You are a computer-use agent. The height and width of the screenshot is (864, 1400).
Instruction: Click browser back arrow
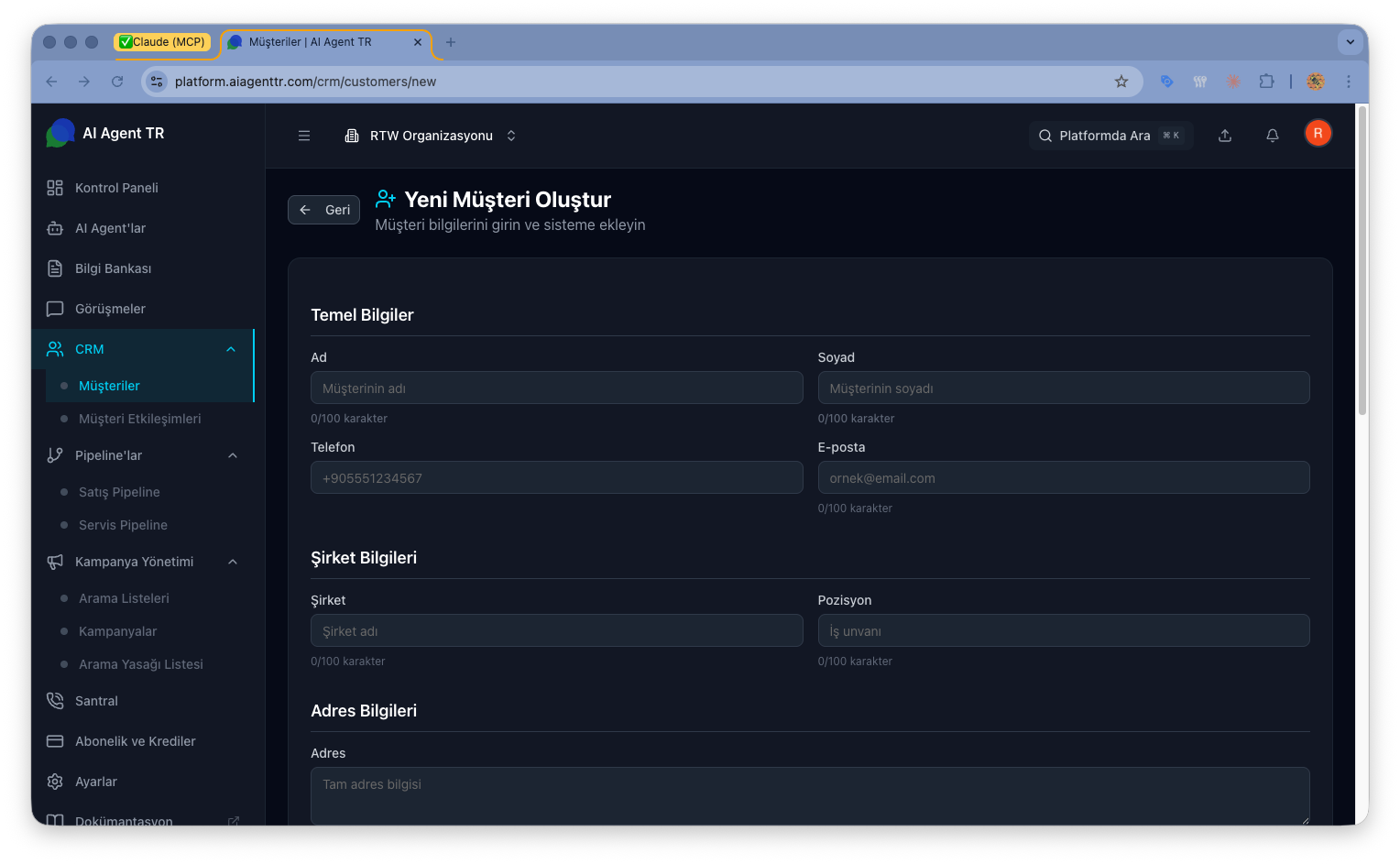(x=51, y=82)
